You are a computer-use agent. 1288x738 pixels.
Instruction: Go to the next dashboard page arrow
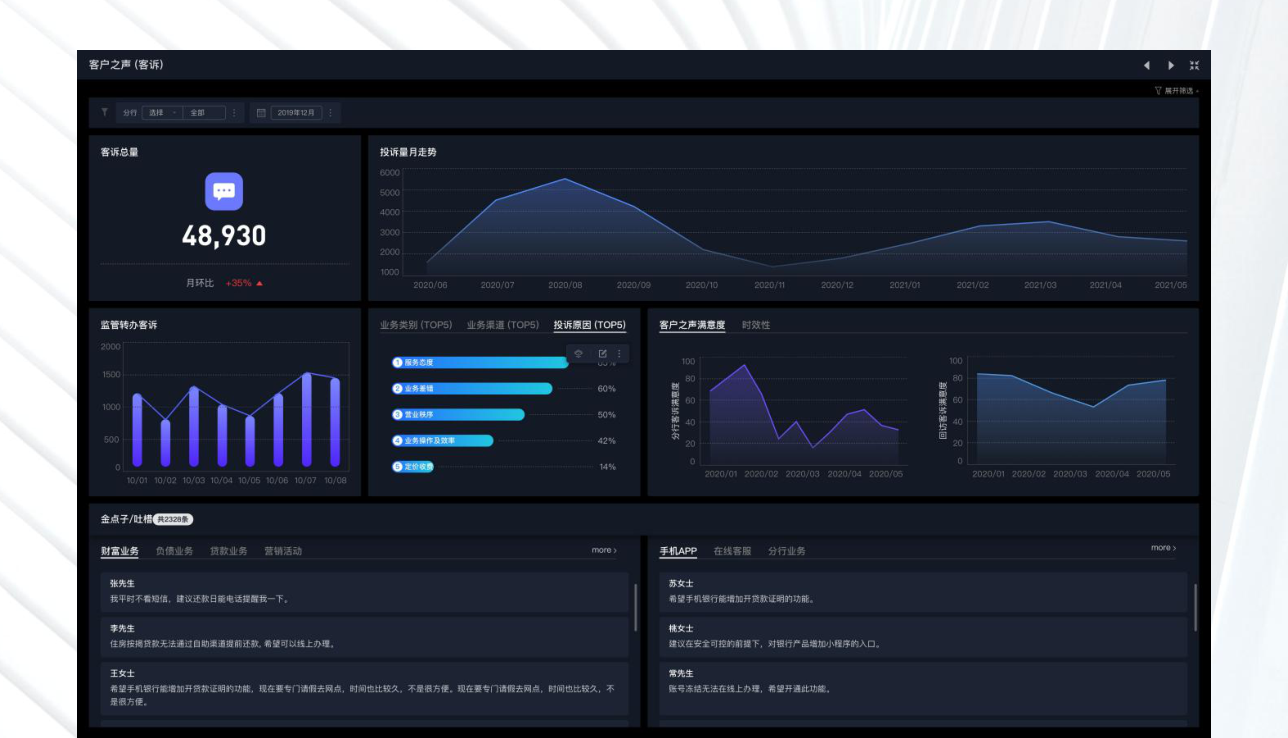(x=1171, y=65)
